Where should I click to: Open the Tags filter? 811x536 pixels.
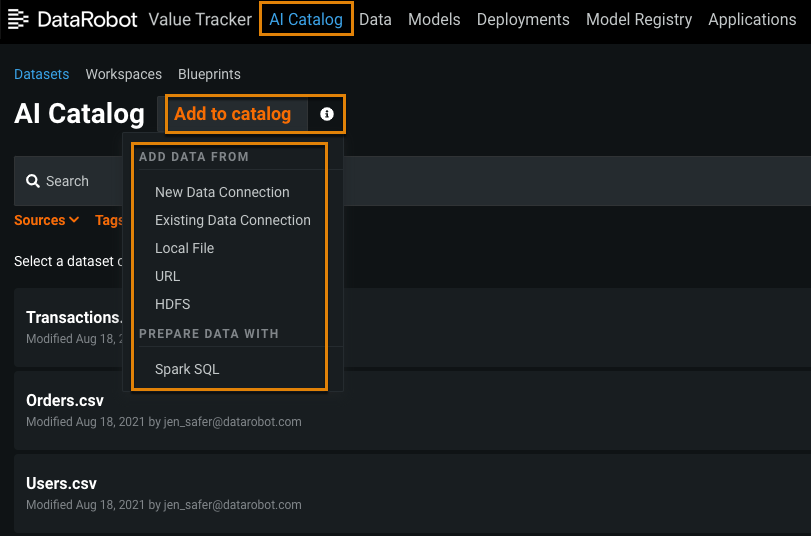coord(108,220)
